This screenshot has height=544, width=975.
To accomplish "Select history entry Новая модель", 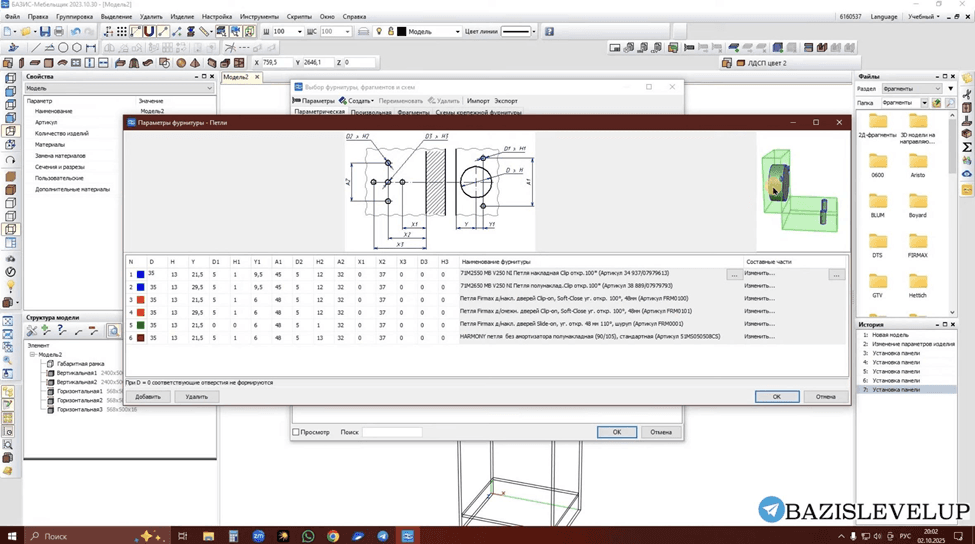I will pyautogui.click(x=890, y=334).
